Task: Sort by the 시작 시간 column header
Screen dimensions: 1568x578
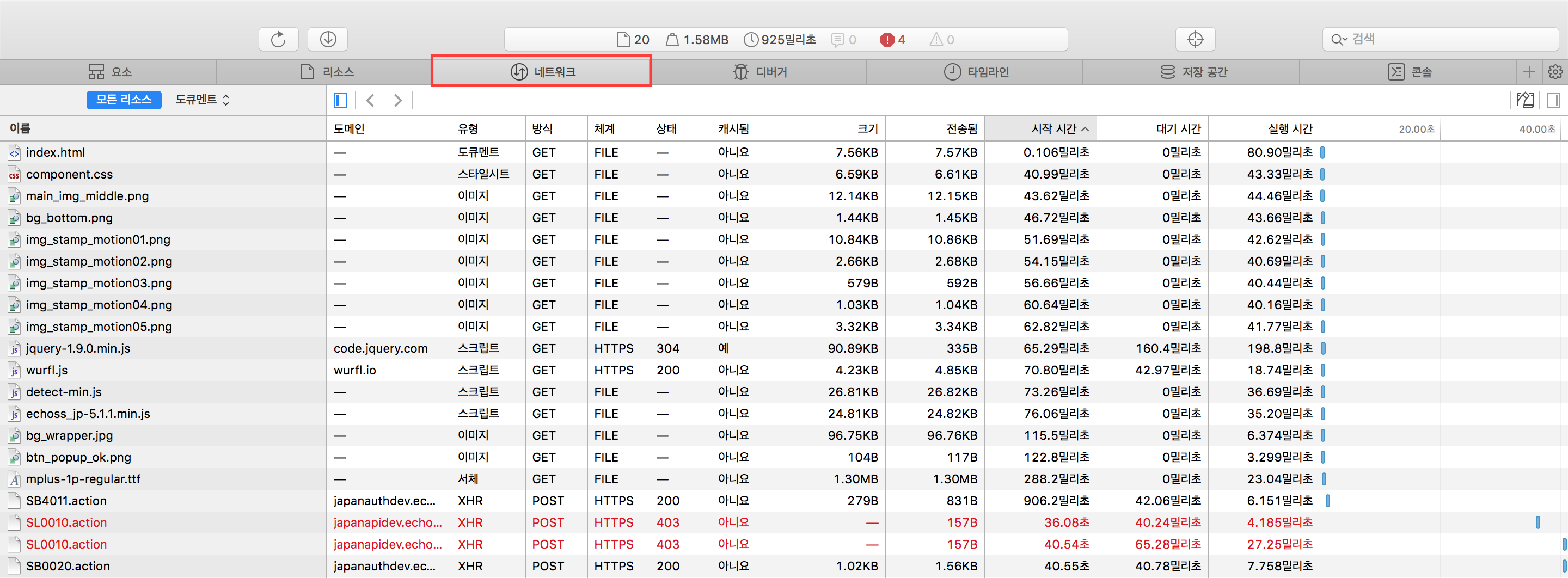Action: click(1040, 128)
